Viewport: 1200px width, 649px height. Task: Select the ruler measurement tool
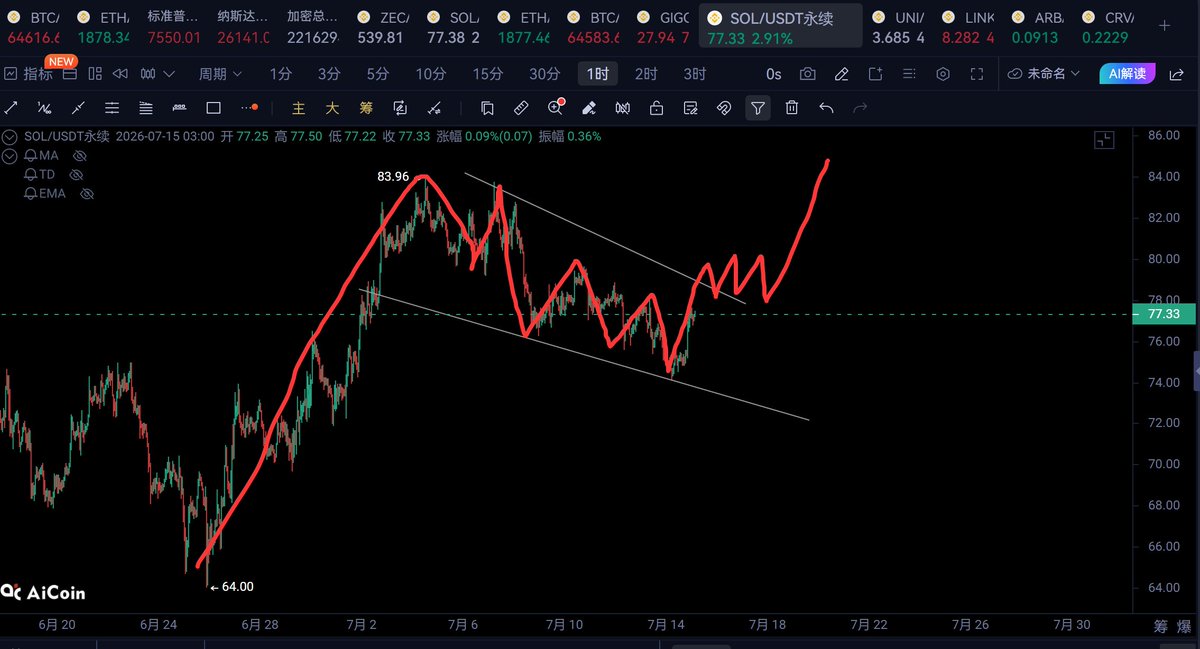click(521, 108)
